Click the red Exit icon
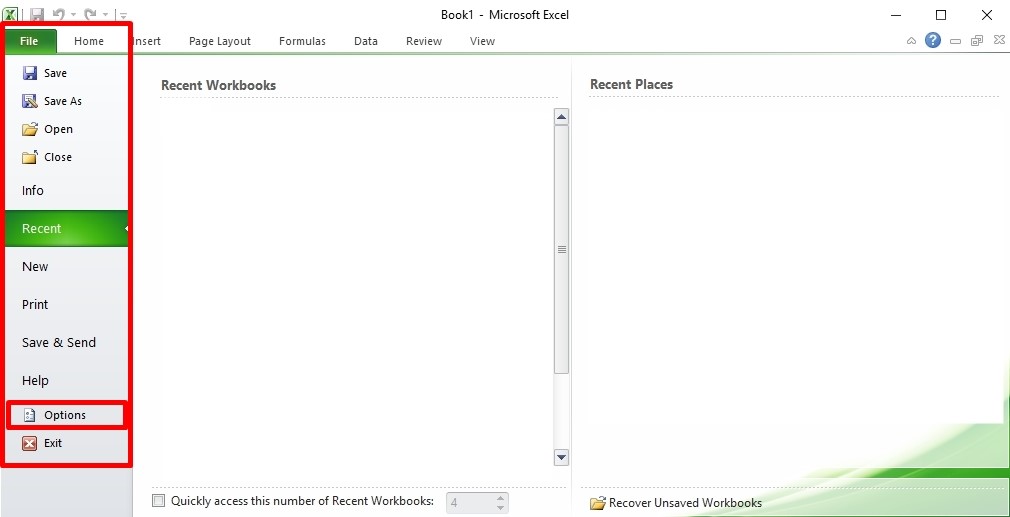Image resolution: width=1010 pixels, height=517 pixels. [30, 443]
